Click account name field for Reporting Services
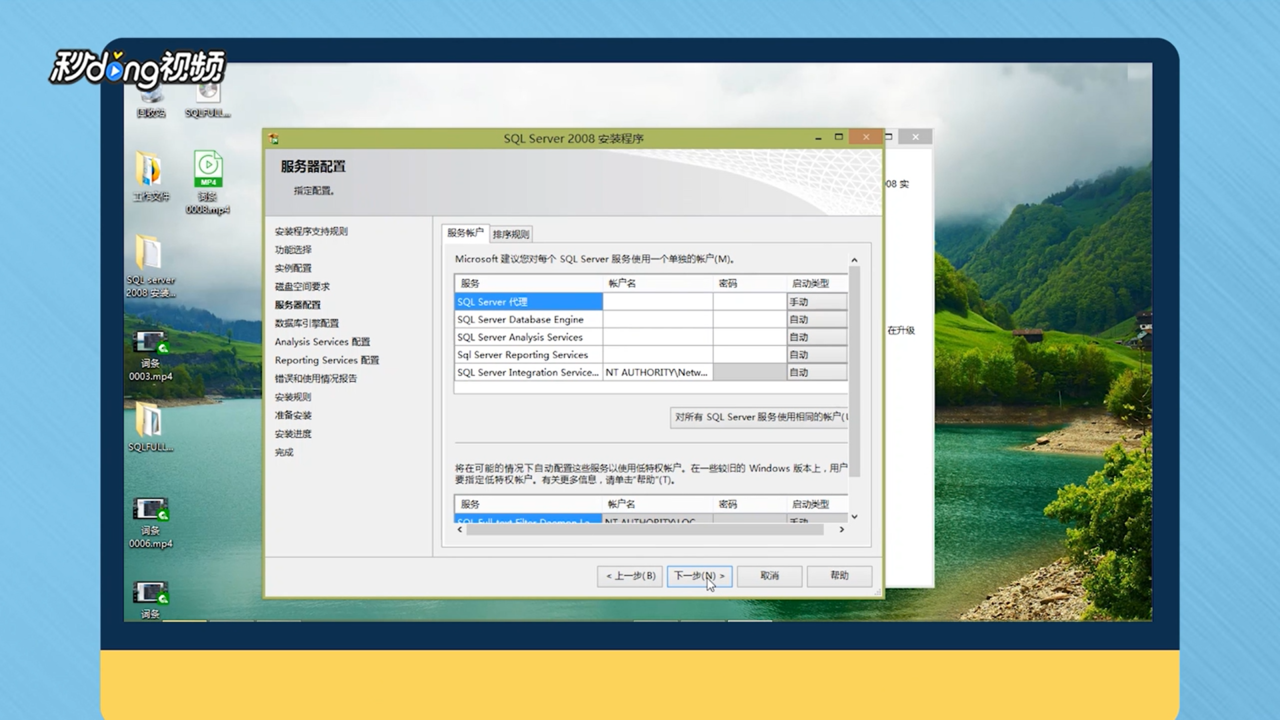 [658, 355]
